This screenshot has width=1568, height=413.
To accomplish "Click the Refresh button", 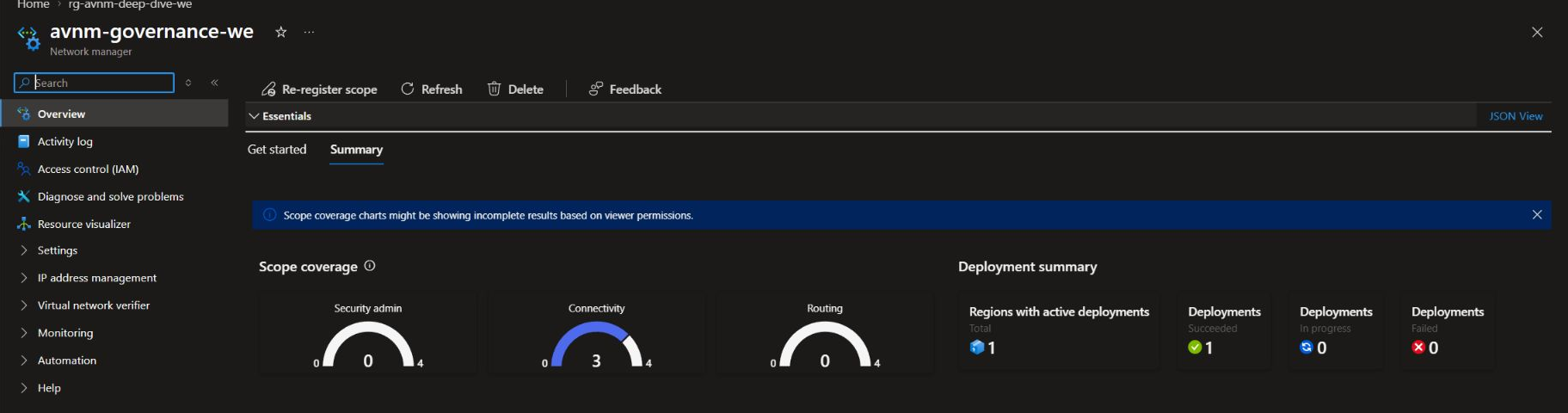I will coord(432,89).
